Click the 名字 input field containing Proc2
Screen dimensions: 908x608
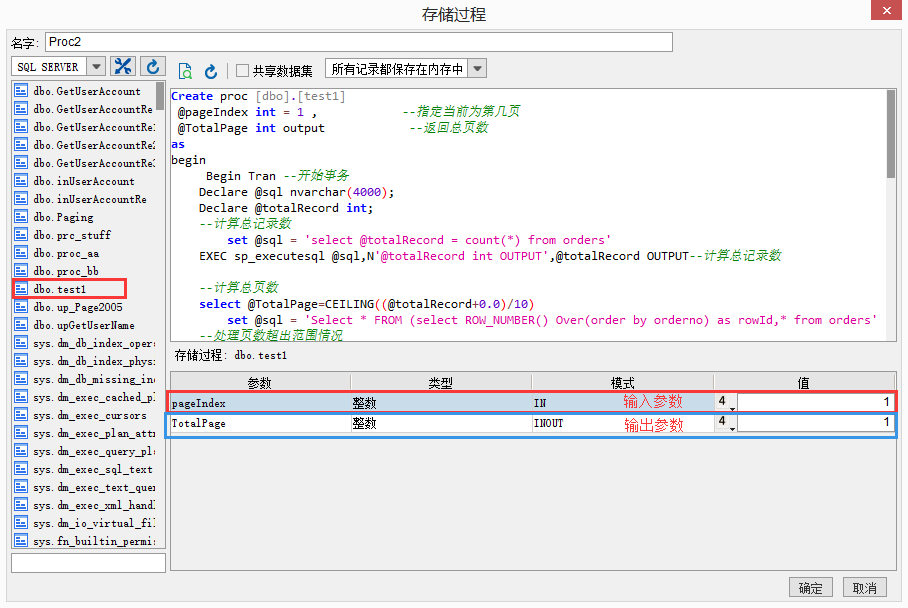(358, 42)
